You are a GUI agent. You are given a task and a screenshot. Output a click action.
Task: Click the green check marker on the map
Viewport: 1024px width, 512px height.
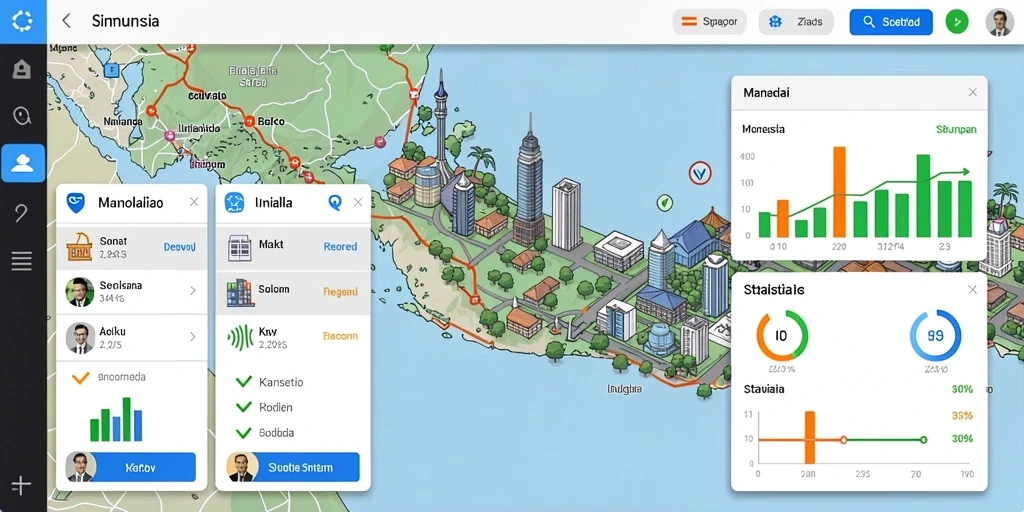(x=665, y=202)
